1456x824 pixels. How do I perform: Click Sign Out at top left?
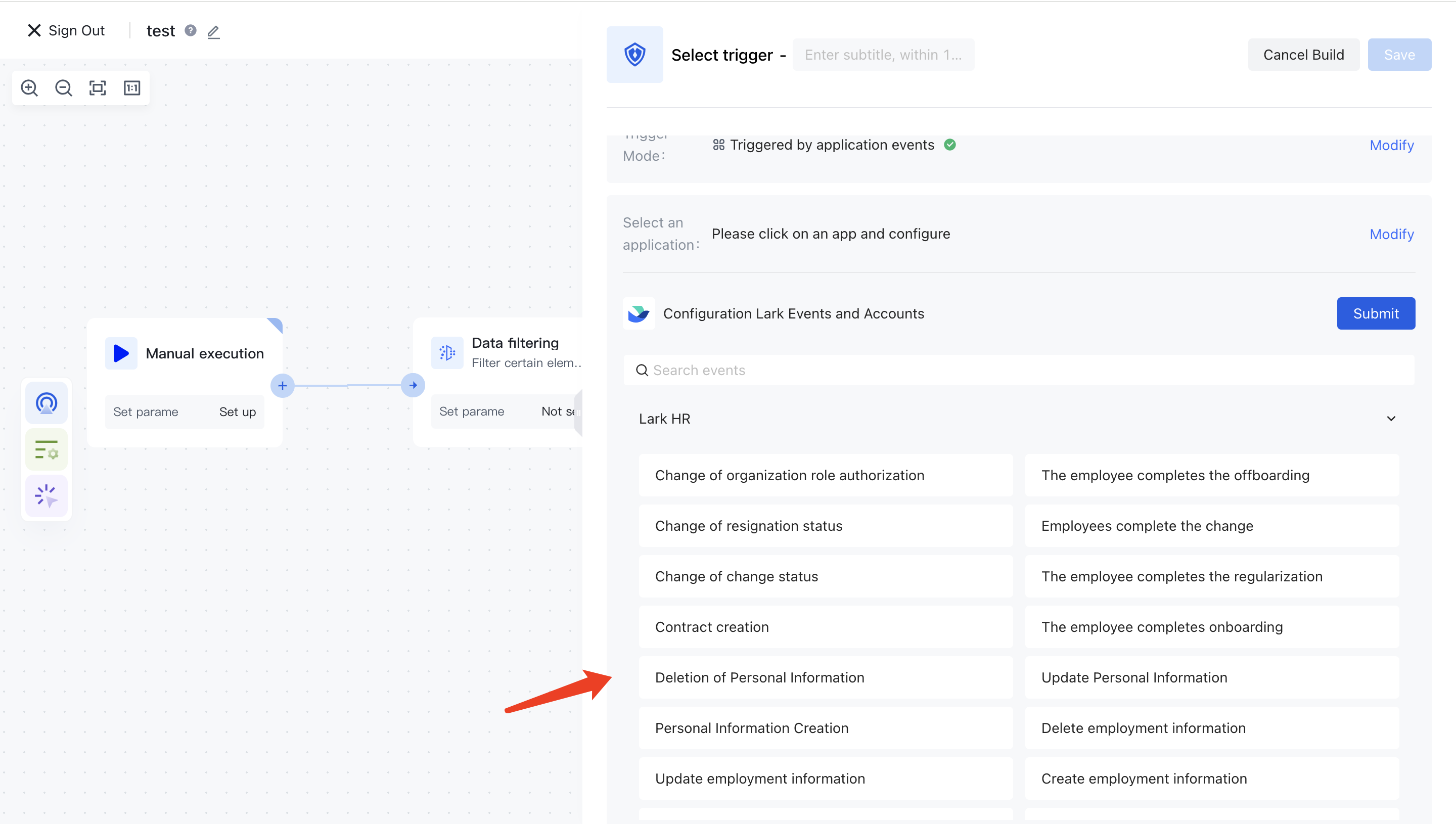tap(66, 30)
